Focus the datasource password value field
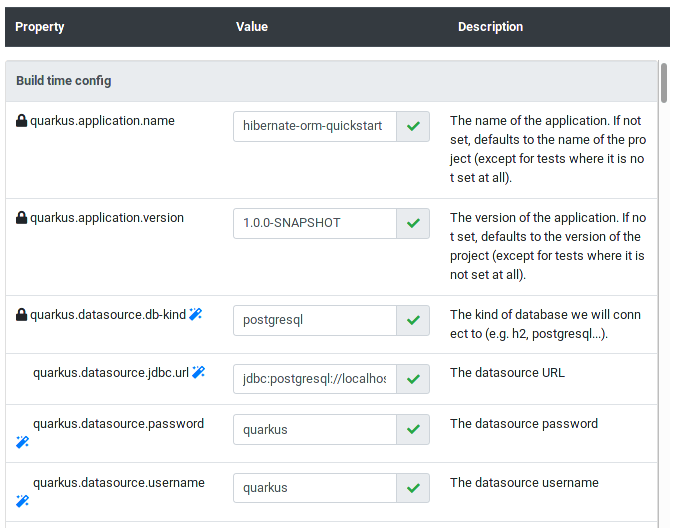Screen dimensions: 674x528 coord(315,430)
